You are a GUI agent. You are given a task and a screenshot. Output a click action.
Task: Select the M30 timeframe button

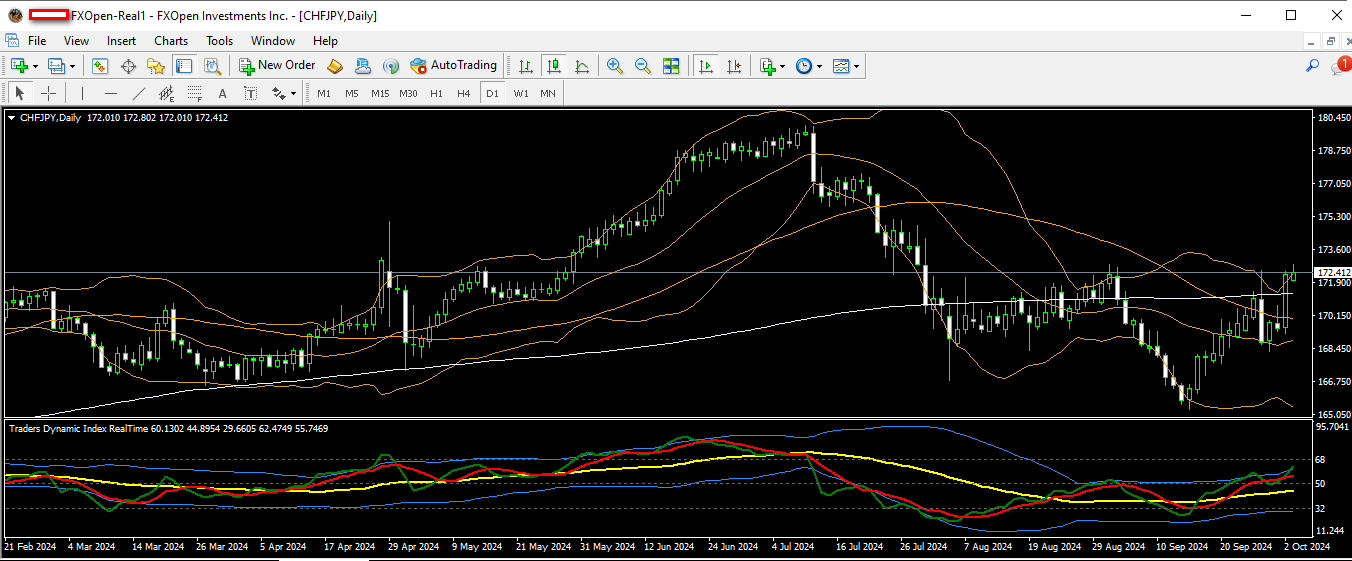[408, 93]
